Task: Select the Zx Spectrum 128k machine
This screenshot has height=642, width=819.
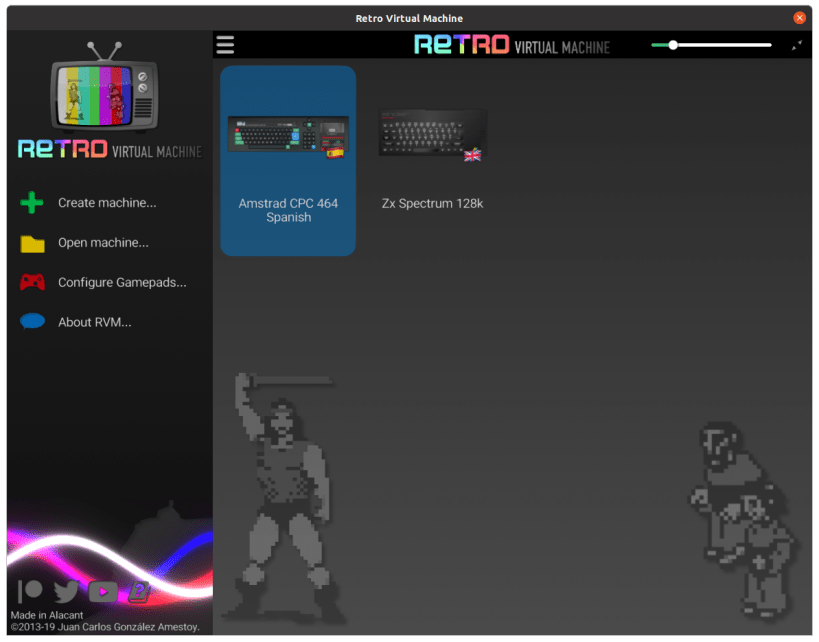Action: tap(432, 161)
